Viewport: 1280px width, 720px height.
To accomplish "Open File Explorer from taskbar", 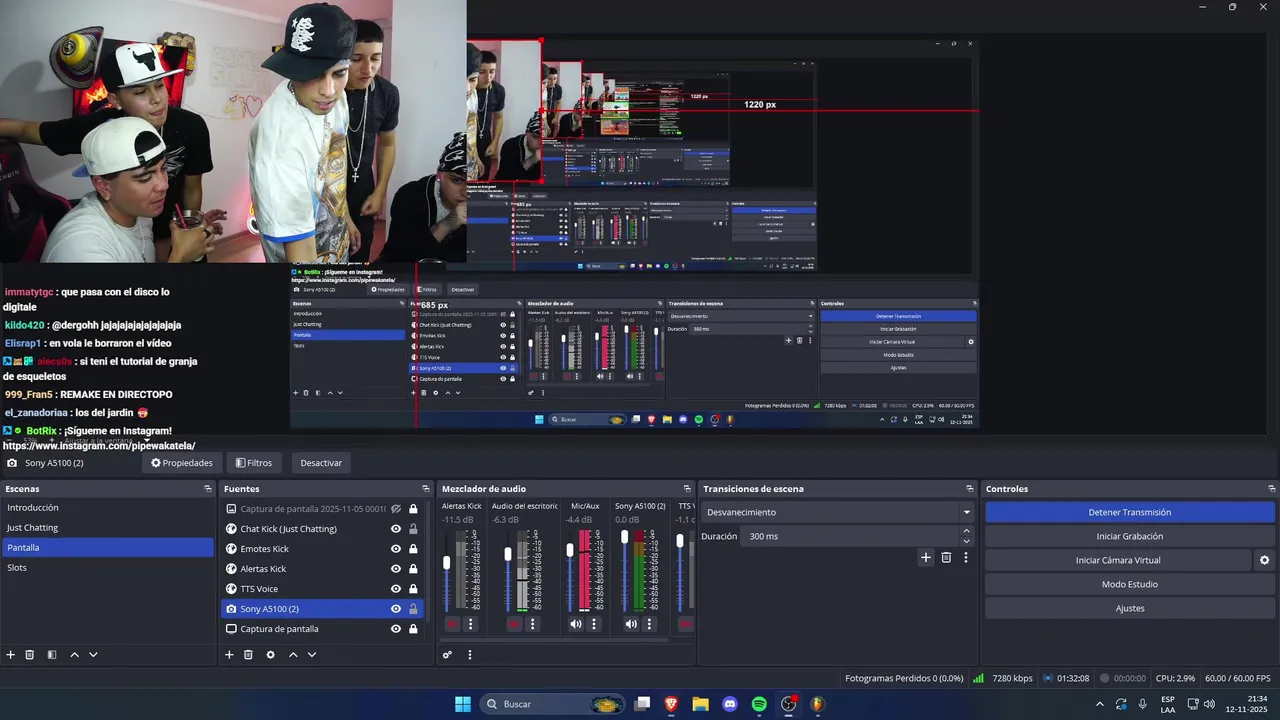I will (701, 704).
